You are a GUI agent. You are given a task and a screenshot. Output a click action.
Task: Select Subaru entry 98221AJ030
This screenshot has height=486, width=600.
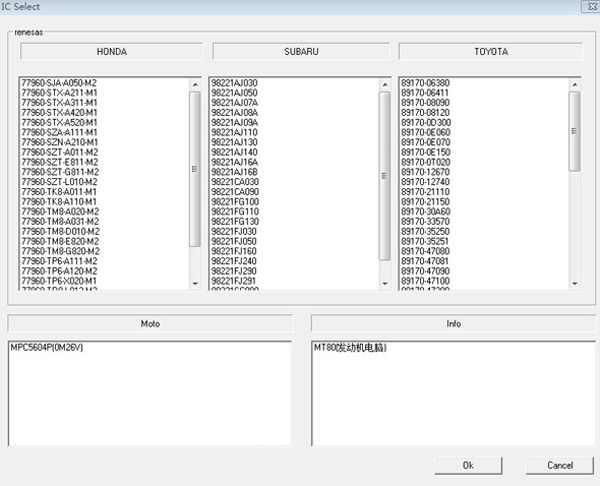234,83
